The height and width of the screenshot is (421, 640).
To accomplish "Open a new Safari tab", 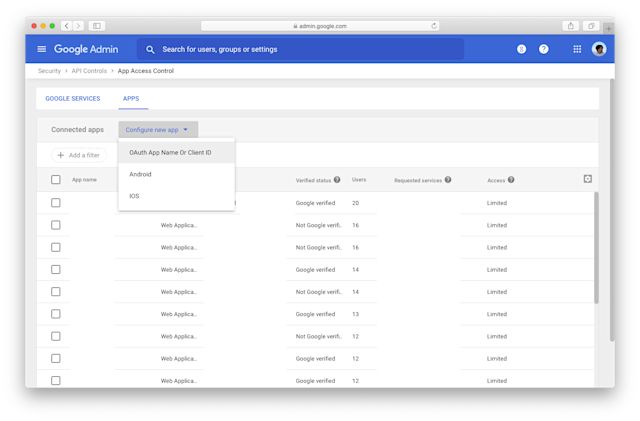I will pyautogui.click(x=608, y=28).
